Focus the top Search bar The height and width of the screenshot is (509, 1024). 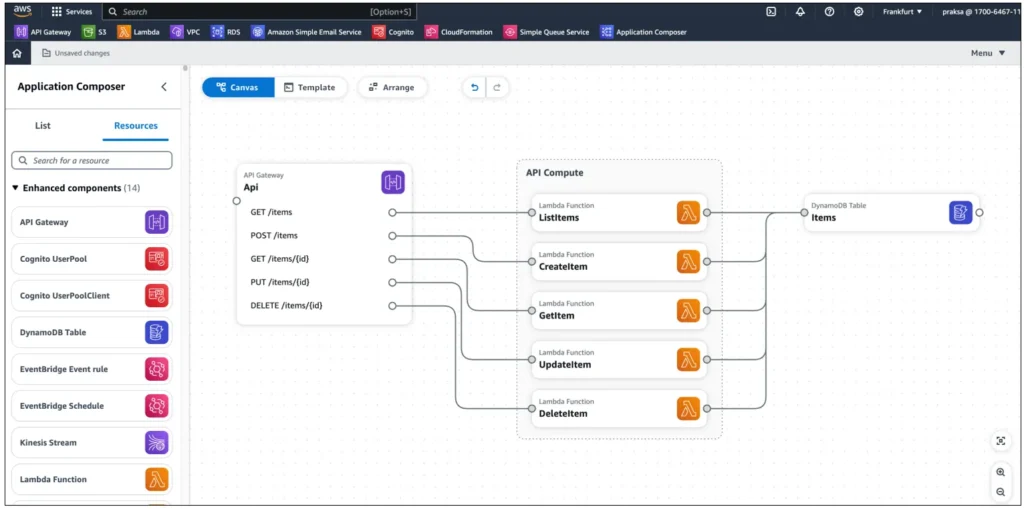[x=259, y=12]
